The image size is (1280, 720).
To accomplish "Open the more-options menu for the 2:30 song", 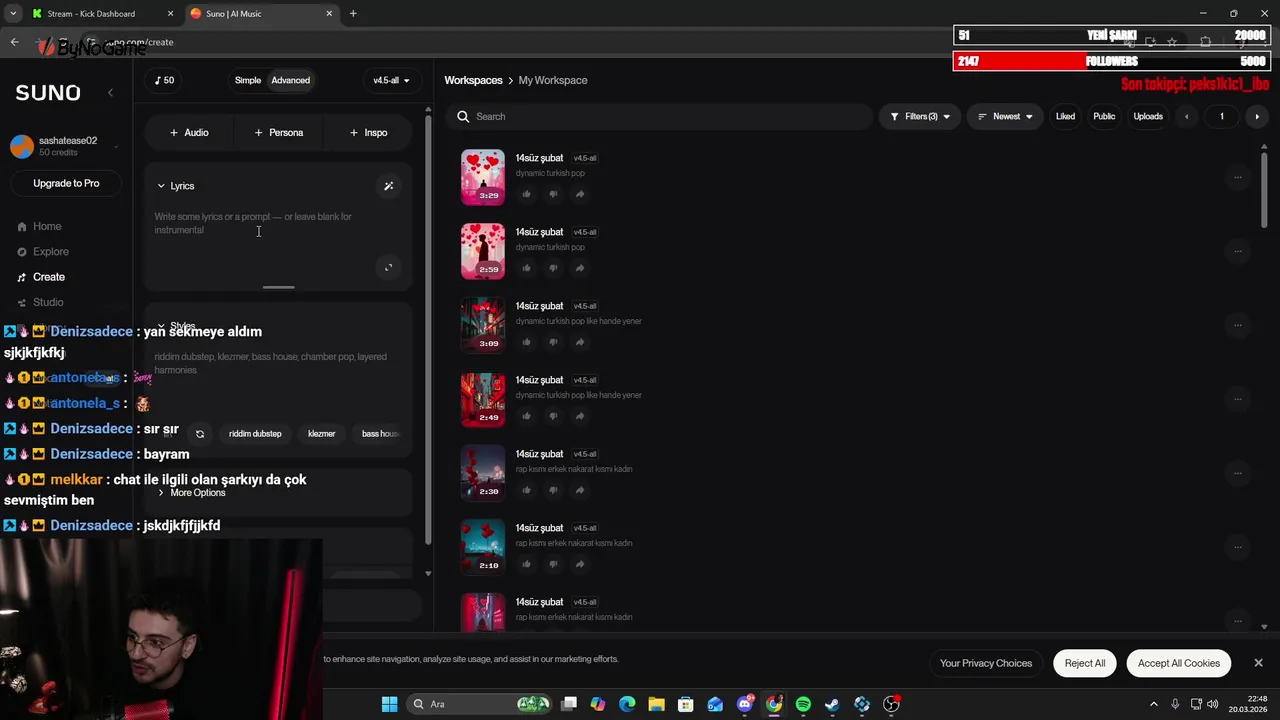I will pyautogui.click(x=1237, y=473).
